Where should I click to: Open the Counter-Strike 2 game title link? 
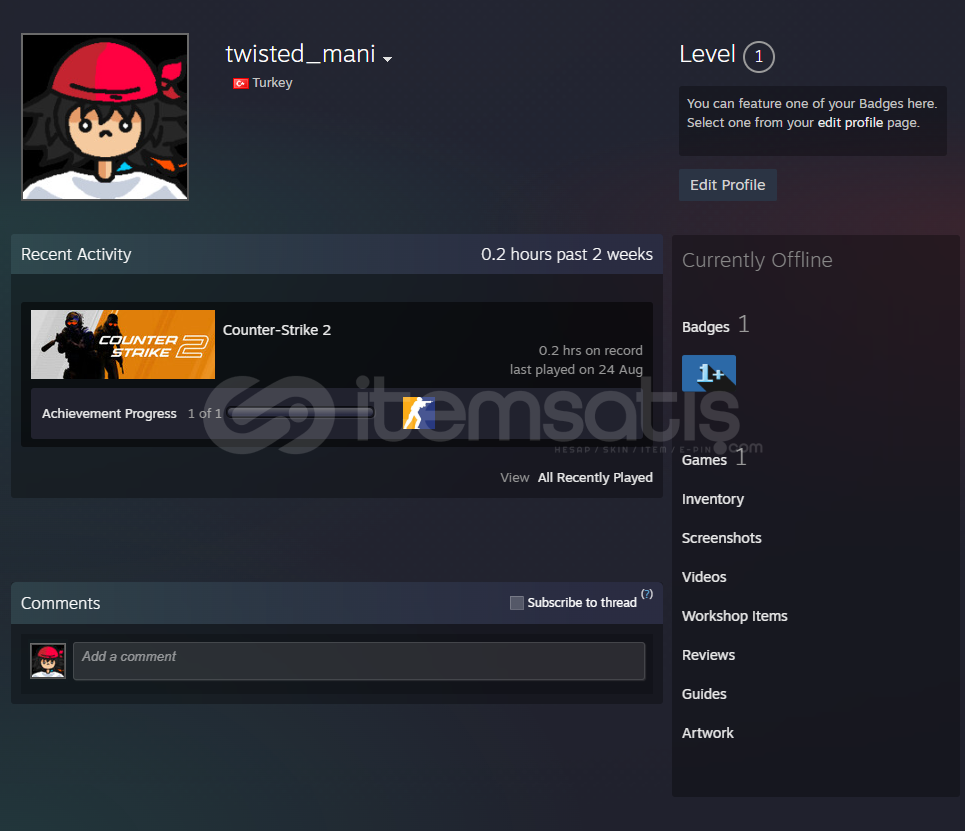point(277,330)
